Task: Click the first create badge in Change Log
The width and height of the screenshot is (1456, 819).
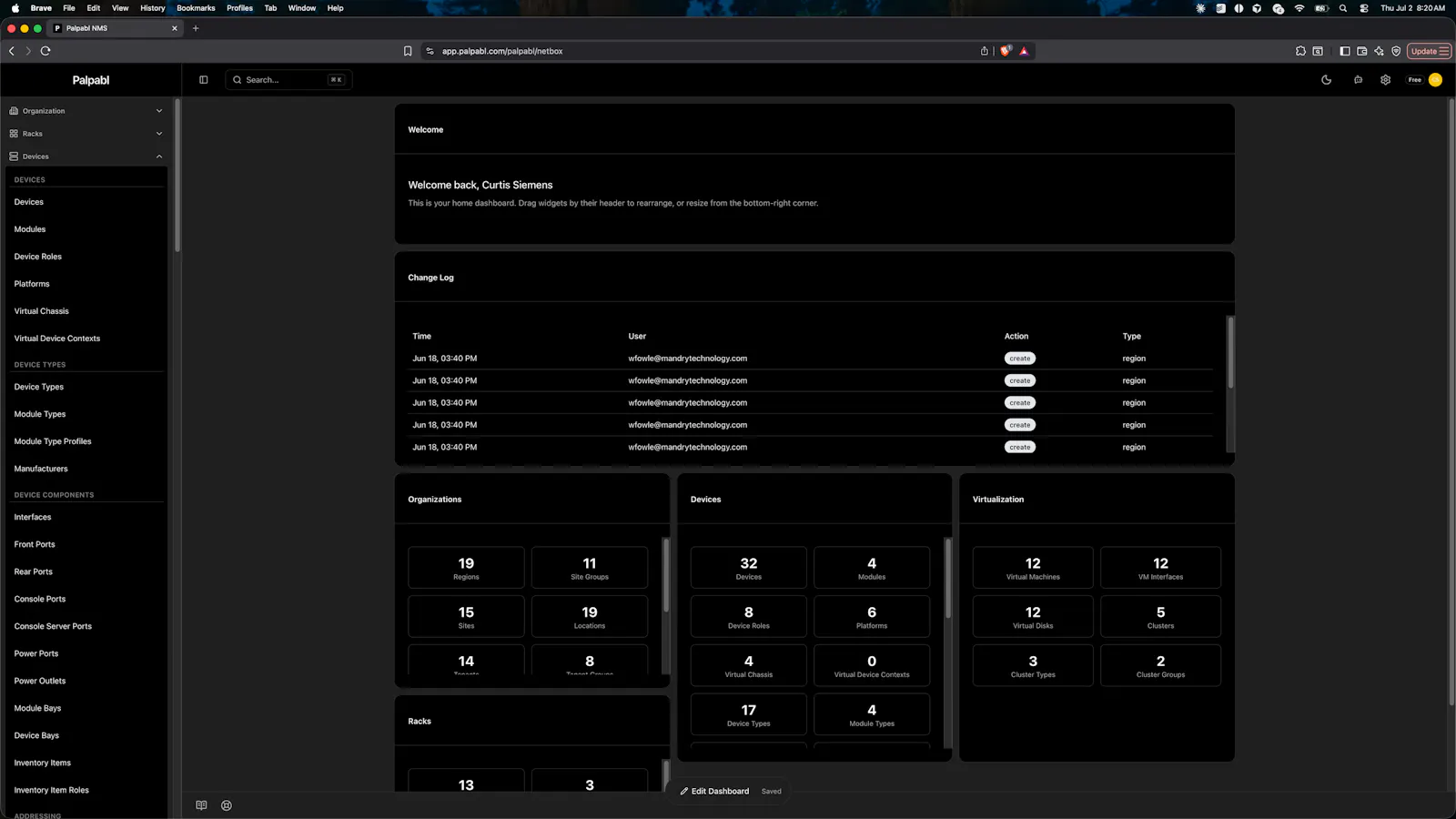Action: [1020, 359]
